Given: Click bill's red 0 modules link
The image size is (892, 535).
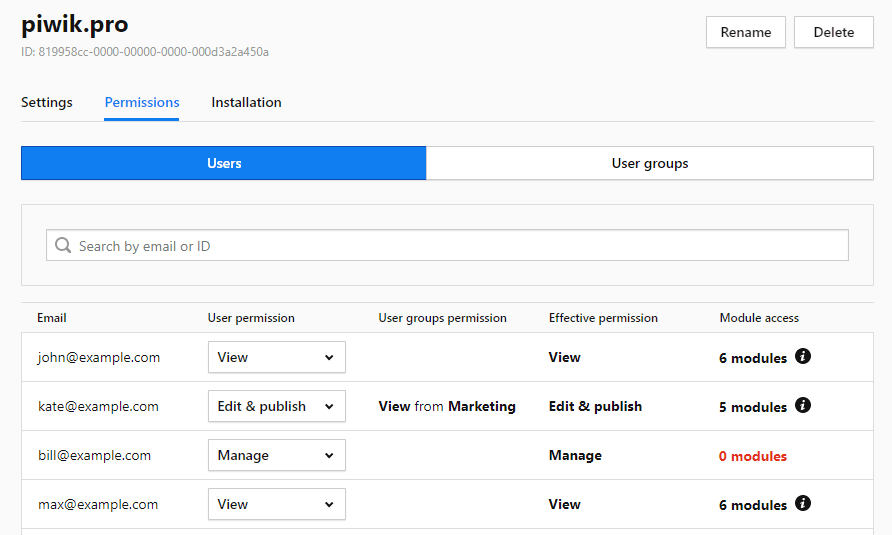Looking at the screenshot, I should [x=752, y=456].
